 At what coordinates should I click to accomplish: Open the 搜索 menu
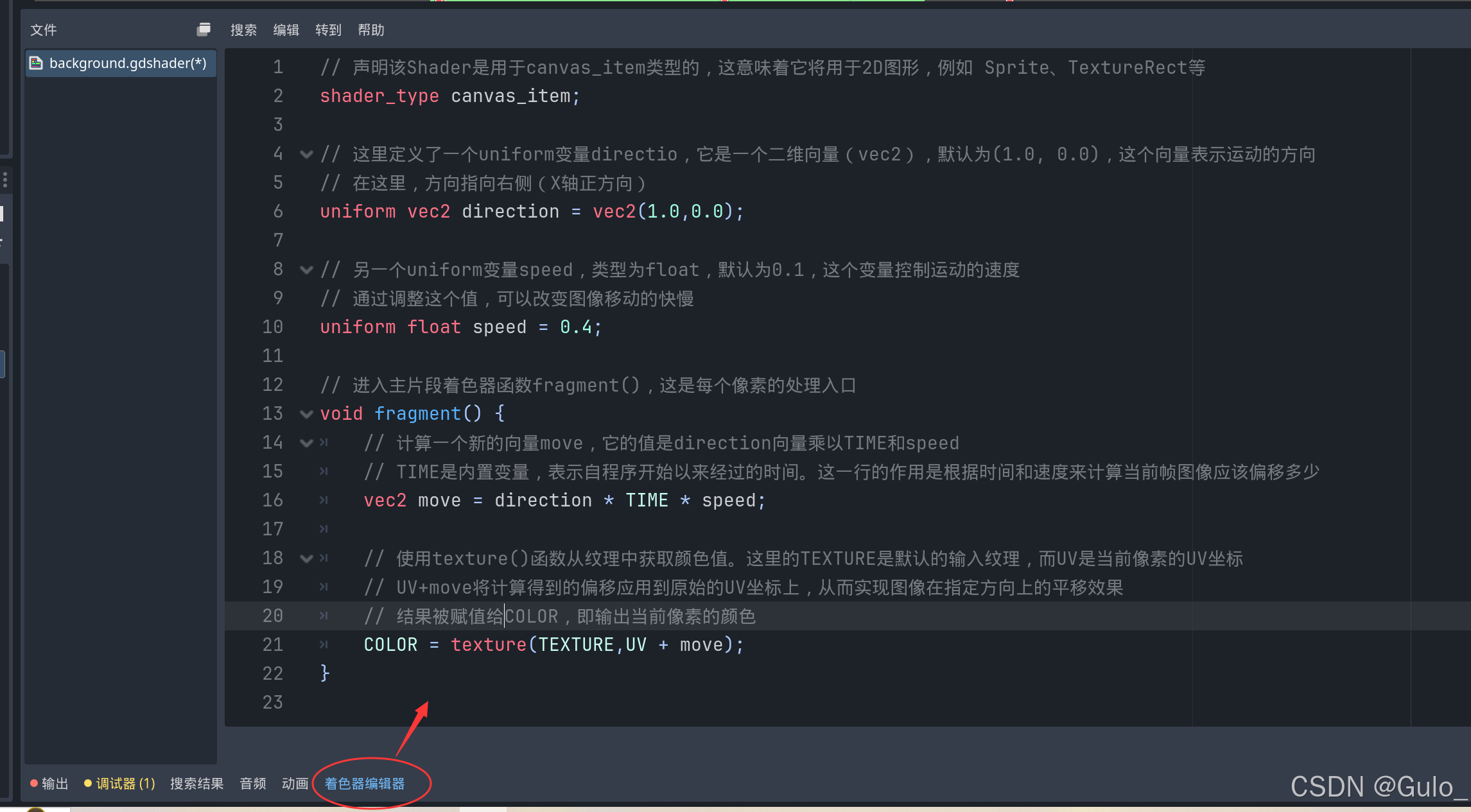(x=243, y=29)
